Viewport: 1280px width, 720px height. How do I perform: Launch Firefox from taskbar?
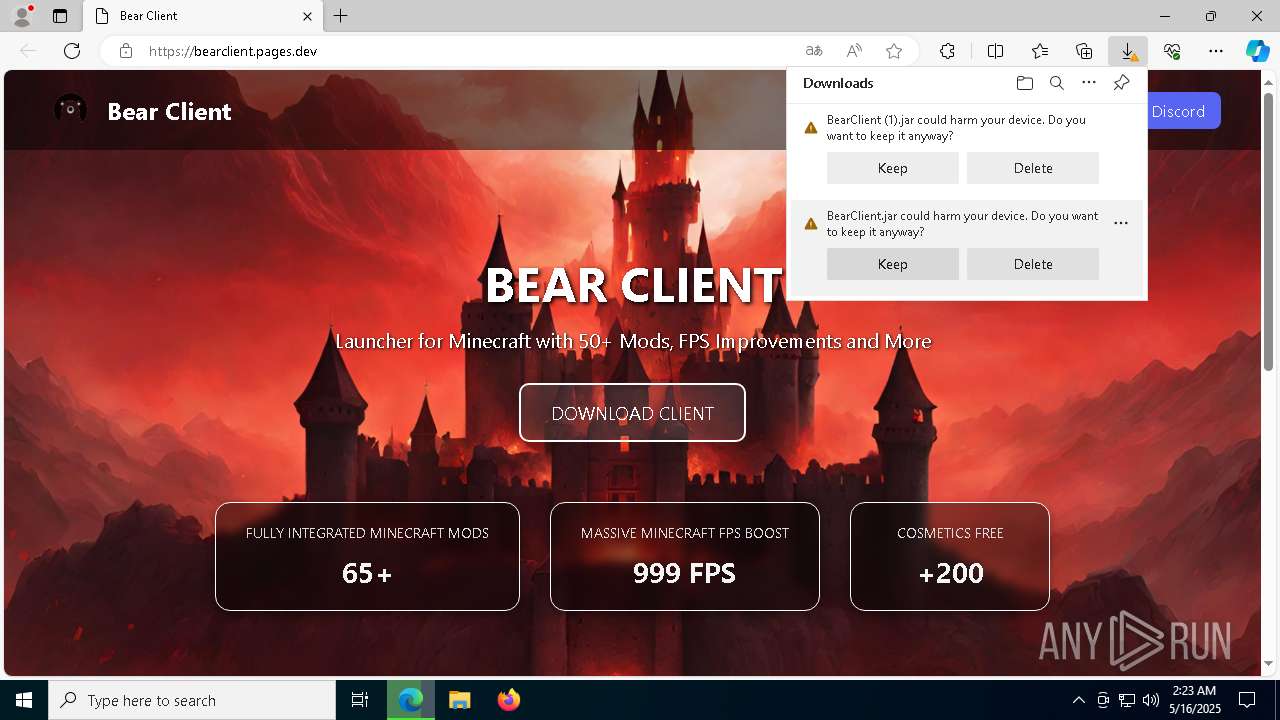pos(508,700)
